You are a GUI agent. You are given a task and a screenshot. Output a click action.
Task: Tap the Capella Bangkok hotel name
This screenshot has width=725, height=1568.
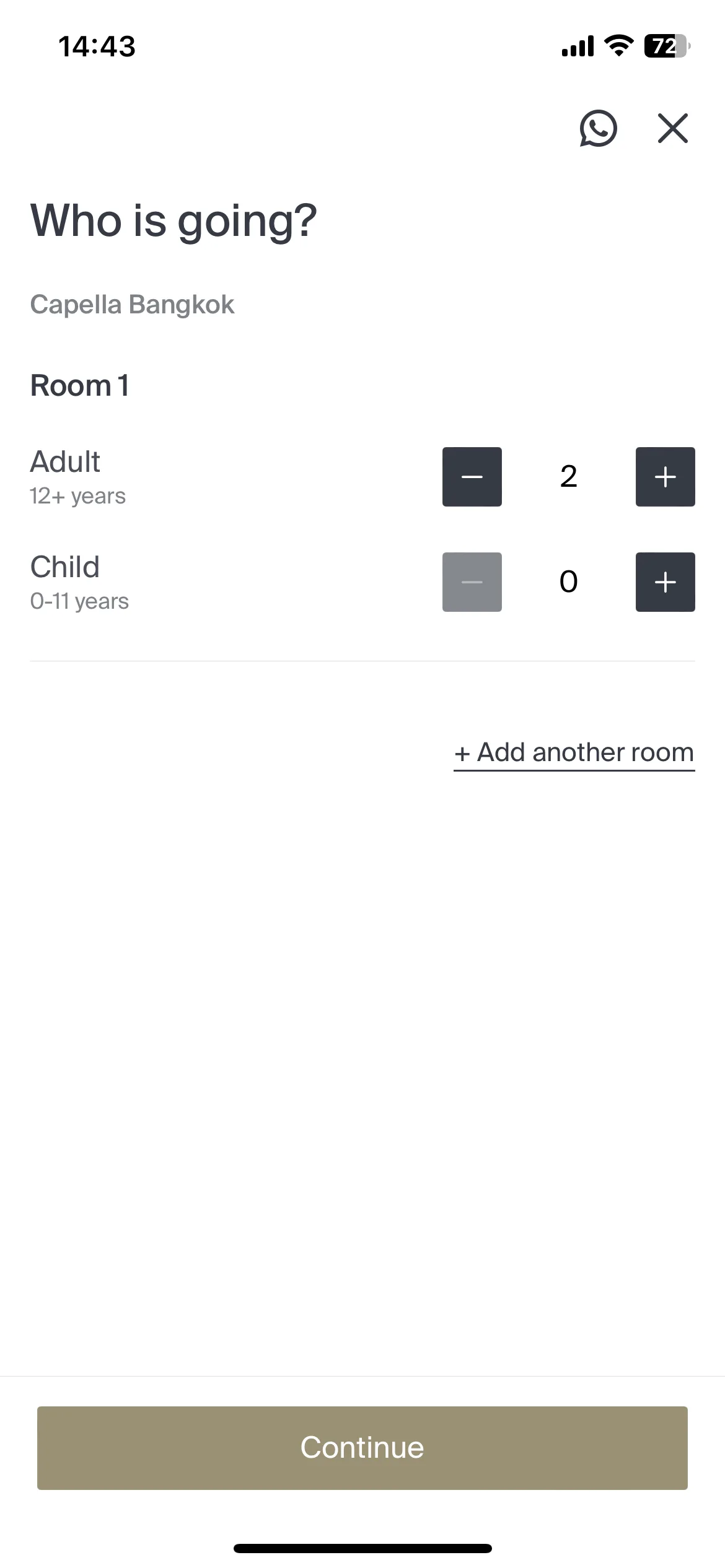click(x=132, y=305)
